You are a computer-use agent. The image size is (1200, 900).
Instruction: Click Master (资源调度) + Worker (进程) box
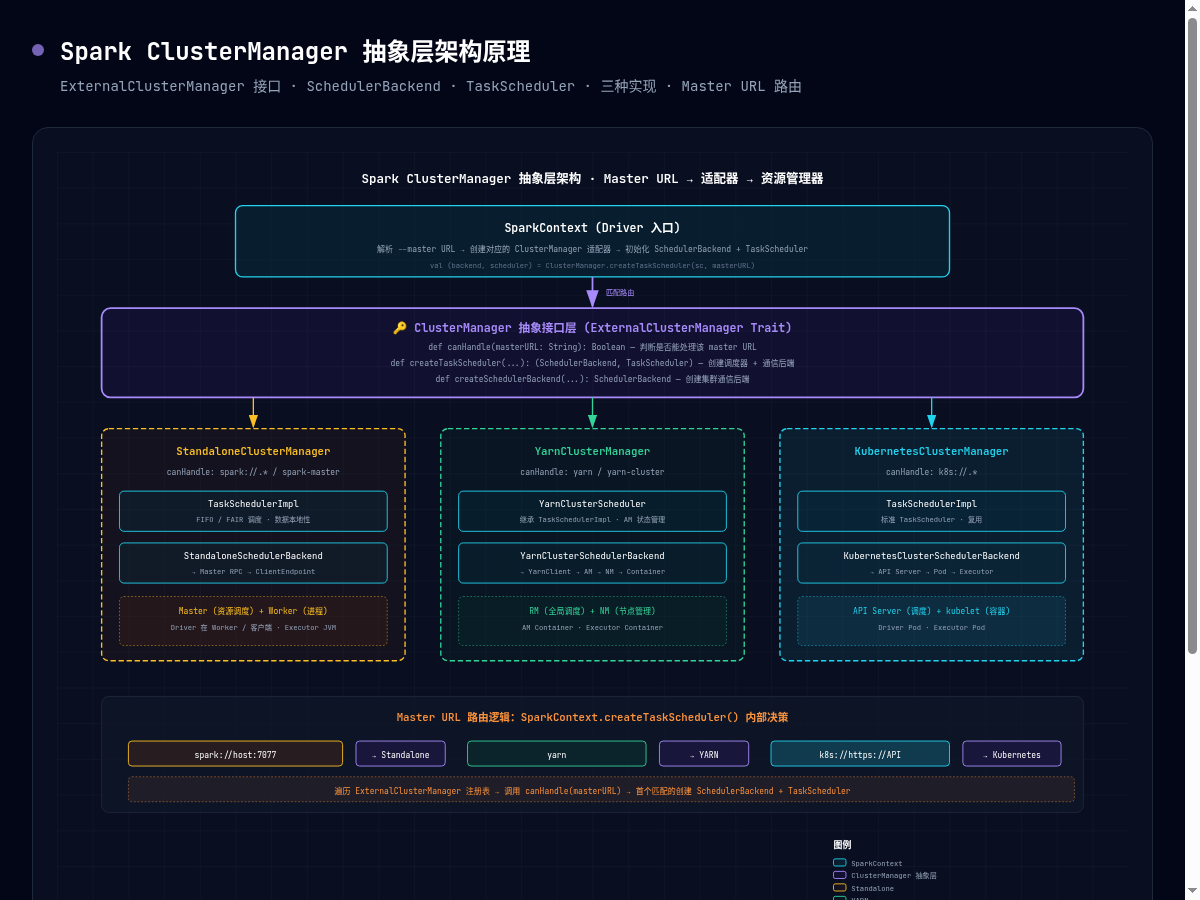point(253,621)
